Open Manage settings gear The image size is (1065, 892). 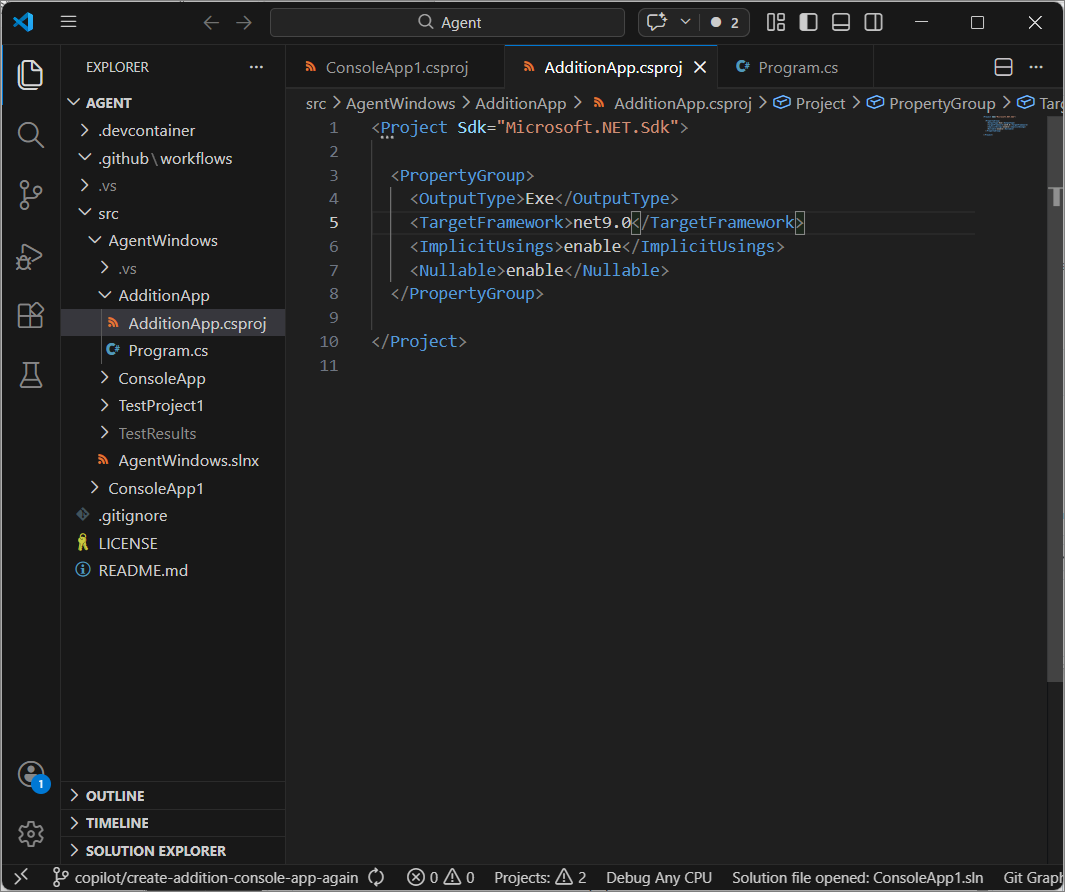click(x=31, y=834)
